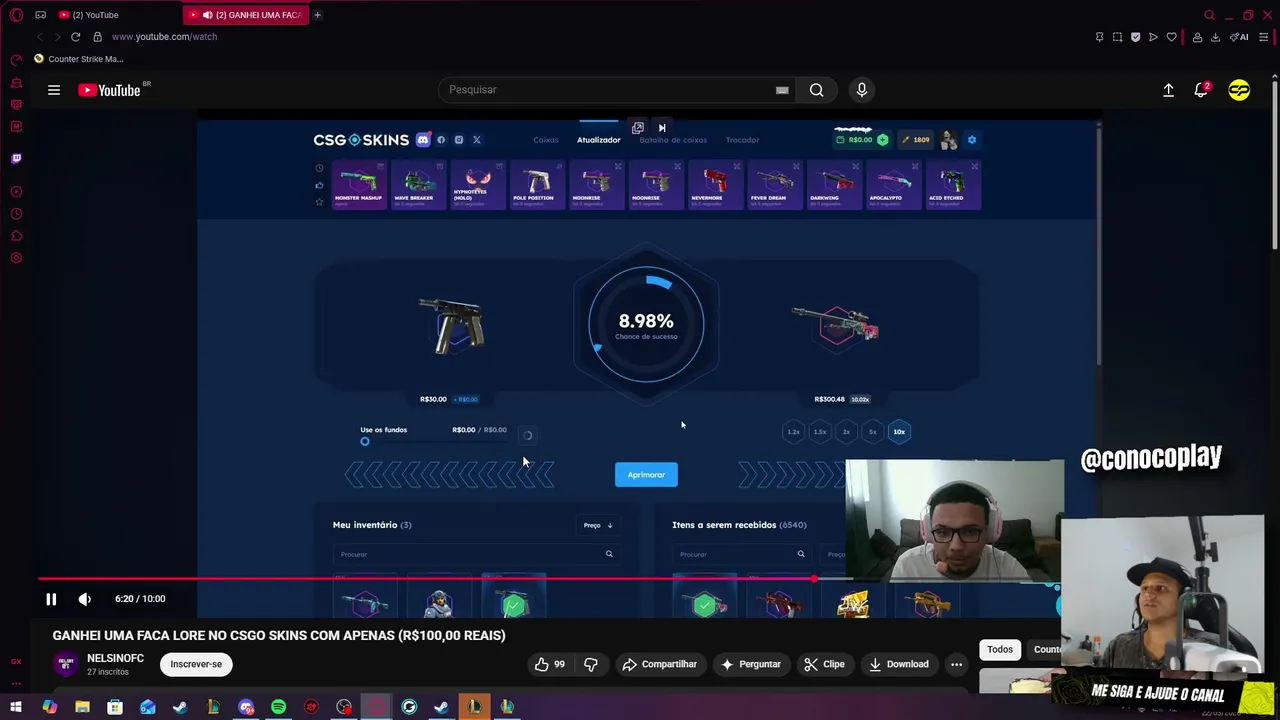Open the bookmarks heart icon
Screen dimensions: 1280x720
pos(1172,37)
